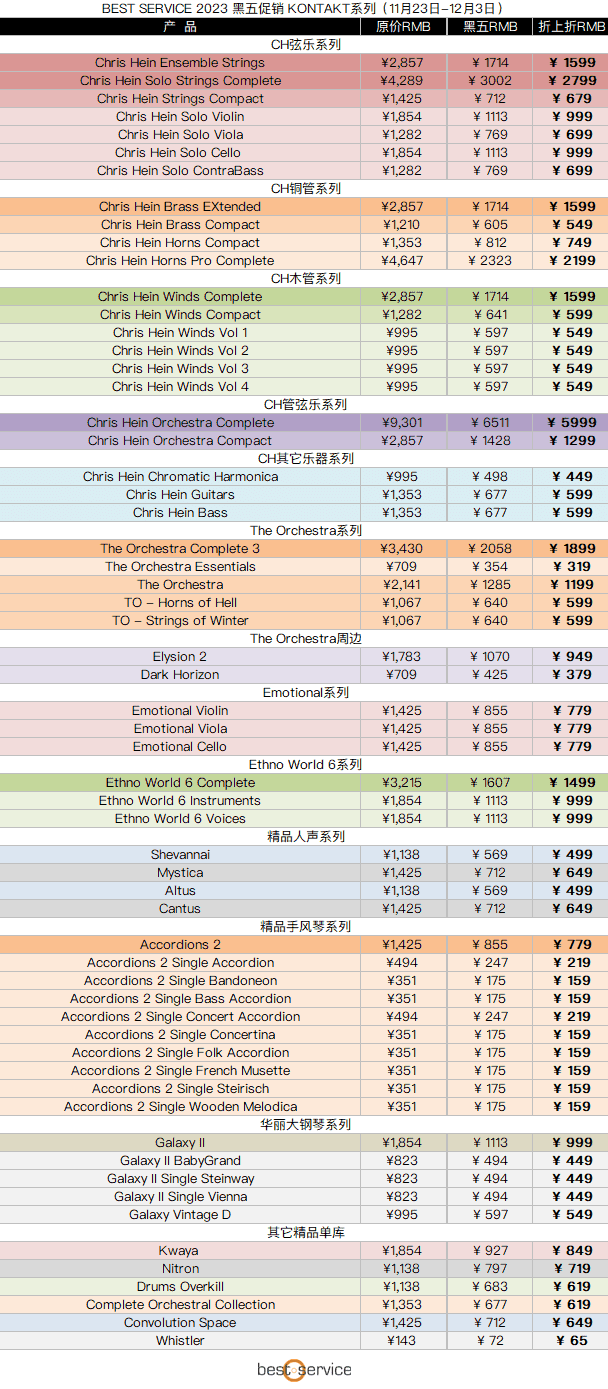Select 'TO – Horns of Hell' row
608x1389 pixels.
(180, 603)
